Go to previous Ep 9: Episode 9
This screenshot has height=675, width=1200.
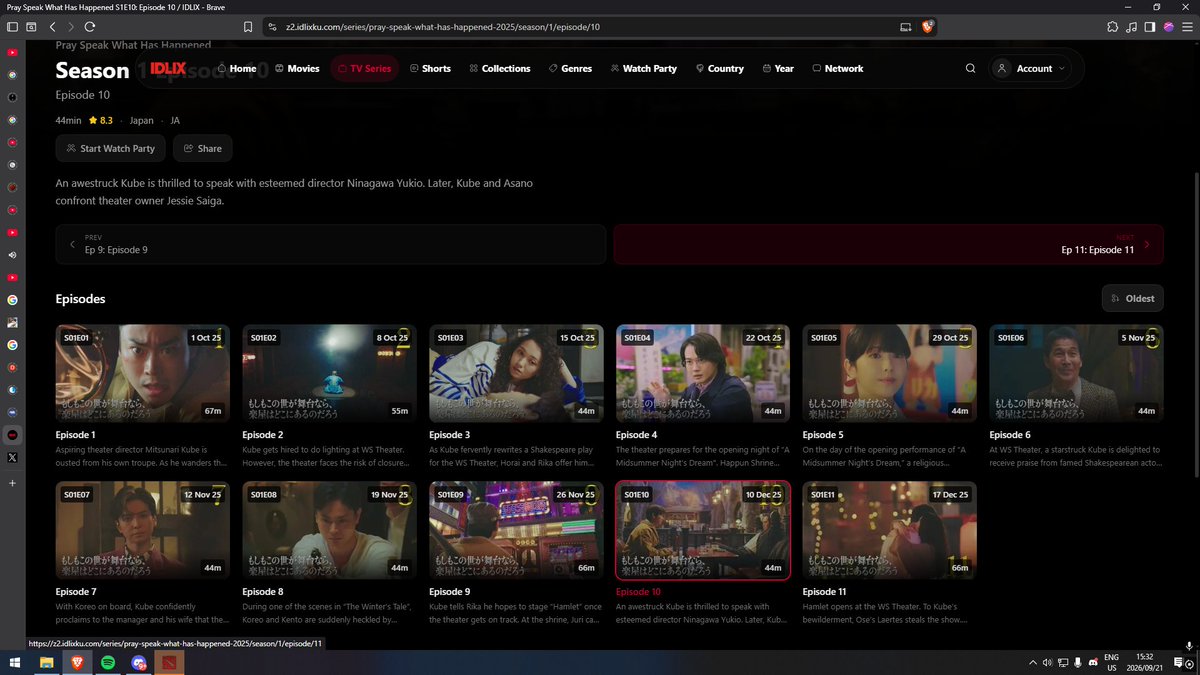[x=331, y=244]
